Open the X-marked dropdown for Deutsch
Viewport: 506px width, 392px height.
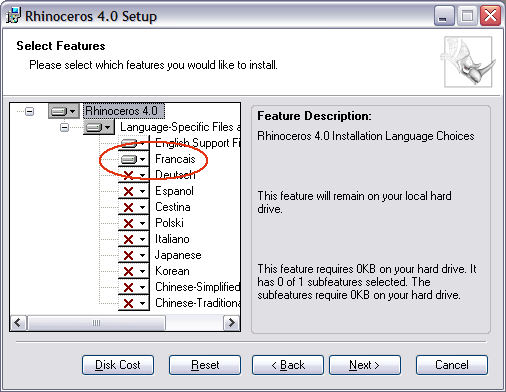[134, 175]
